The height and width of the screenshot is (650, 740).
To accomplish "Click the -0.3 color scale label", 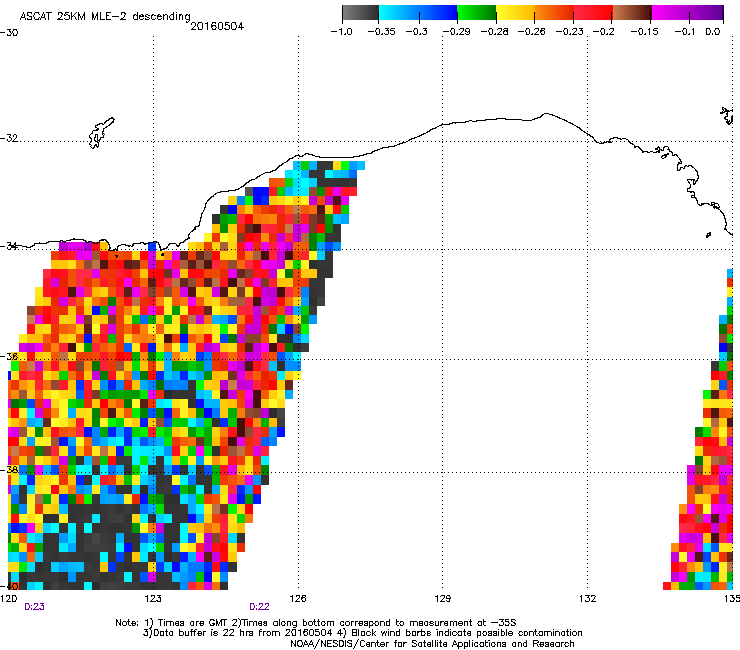I will click(x=416, y=32).
